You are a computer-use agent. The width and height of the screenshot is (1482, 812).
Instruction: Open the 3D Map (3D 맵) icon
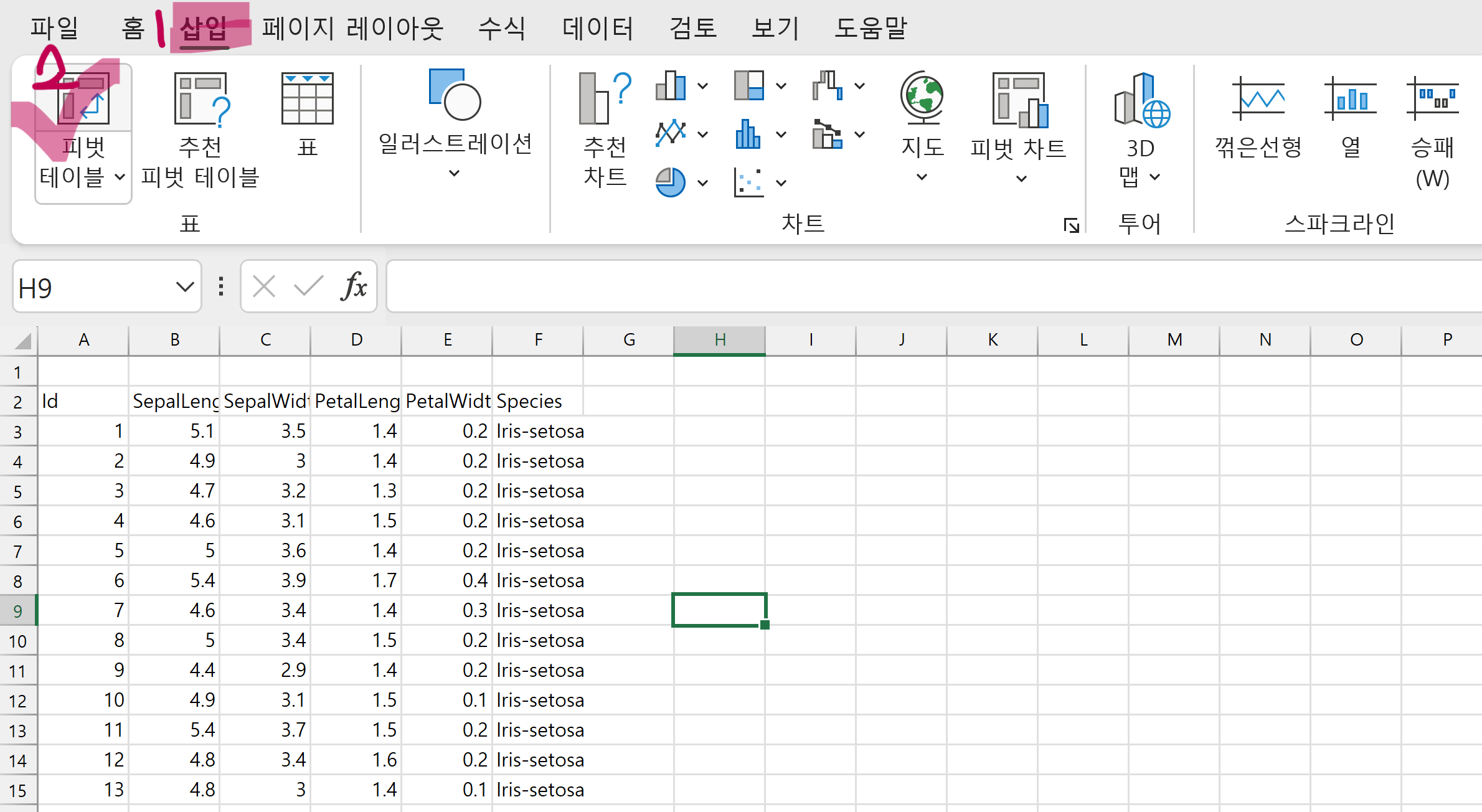click(x=1141, y=100)
